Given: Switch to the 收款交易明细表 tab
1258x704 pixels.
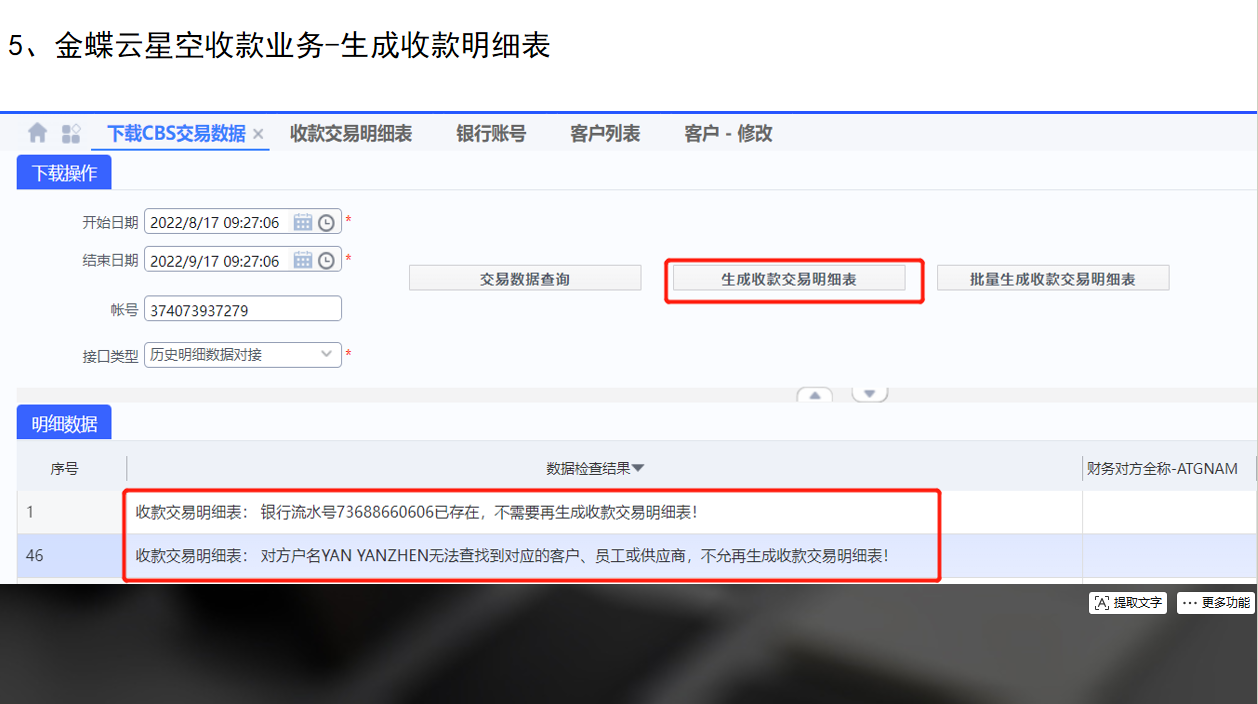Looking at the screenshot, I should [351, 134].
